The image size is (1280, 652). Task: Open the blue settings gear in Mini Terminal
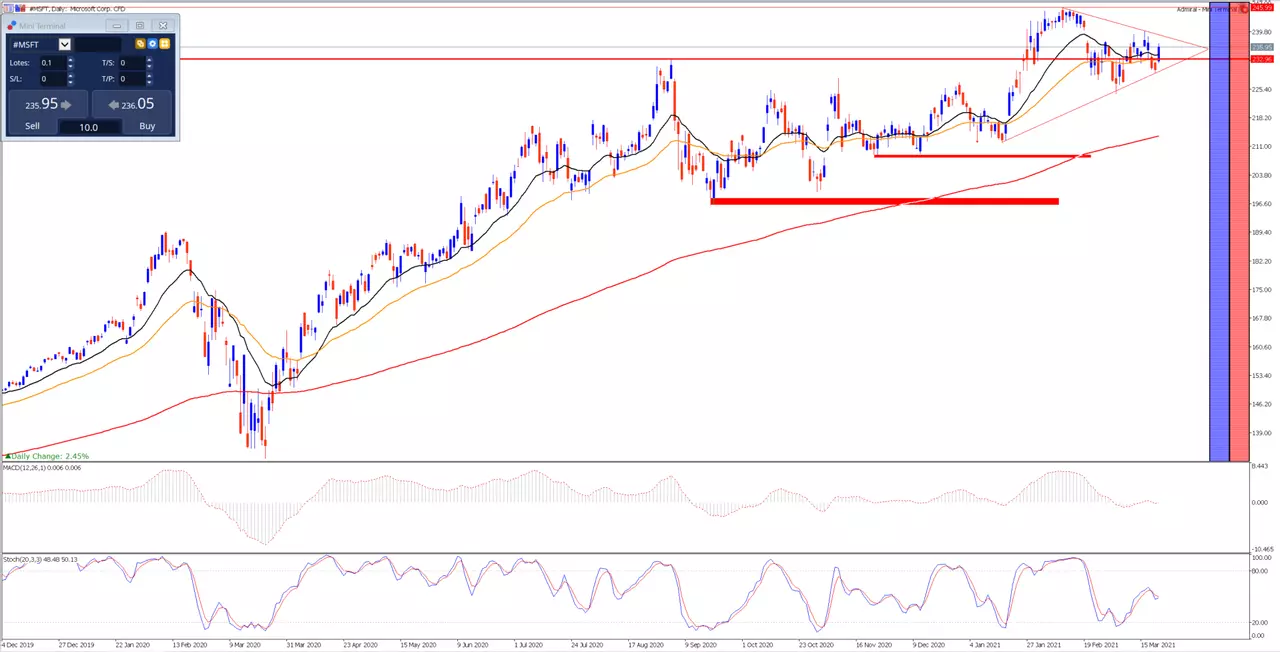[152, 43]
